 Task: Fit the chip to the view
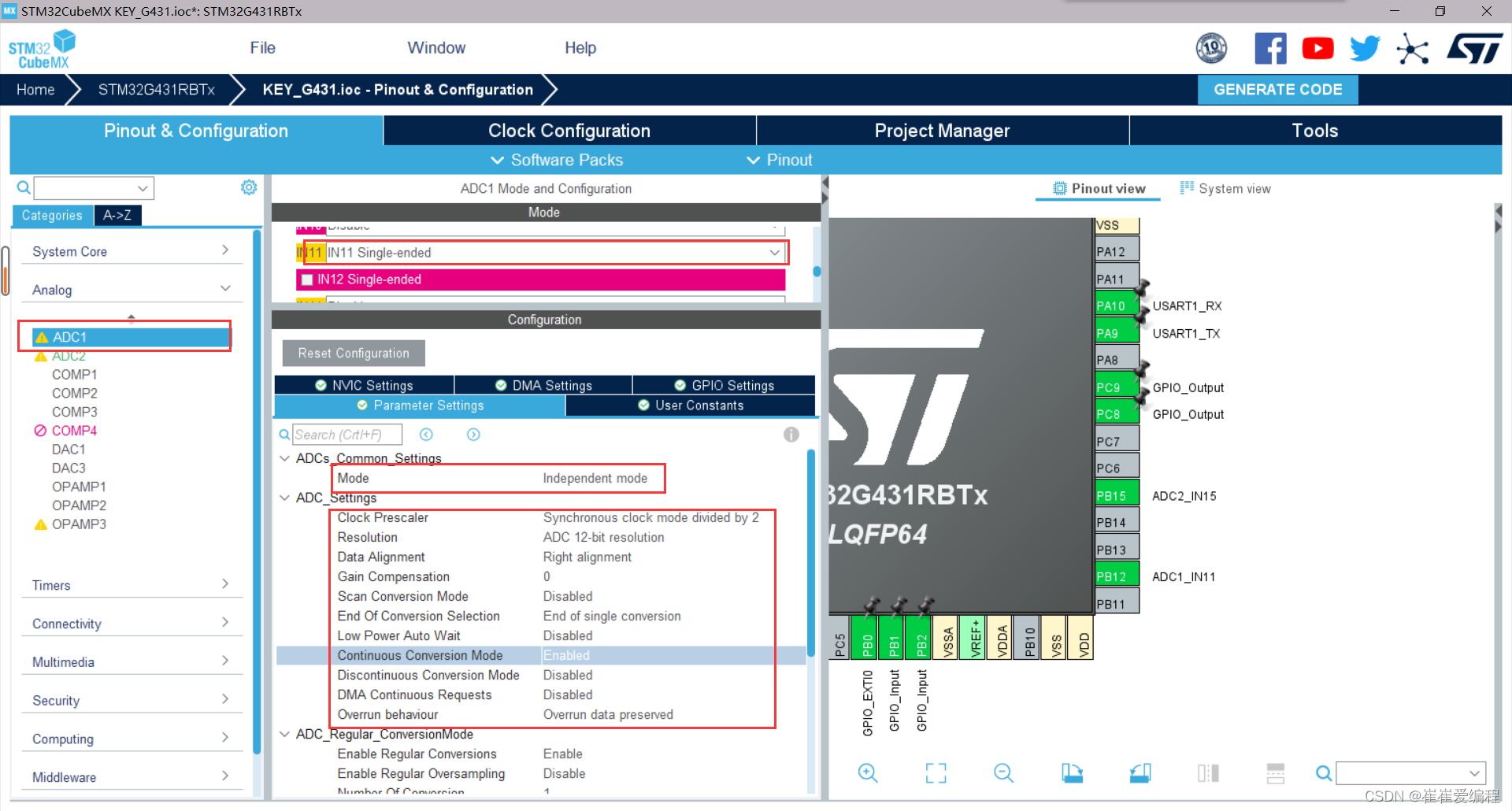pyautogui.click(x=936, y=773)
